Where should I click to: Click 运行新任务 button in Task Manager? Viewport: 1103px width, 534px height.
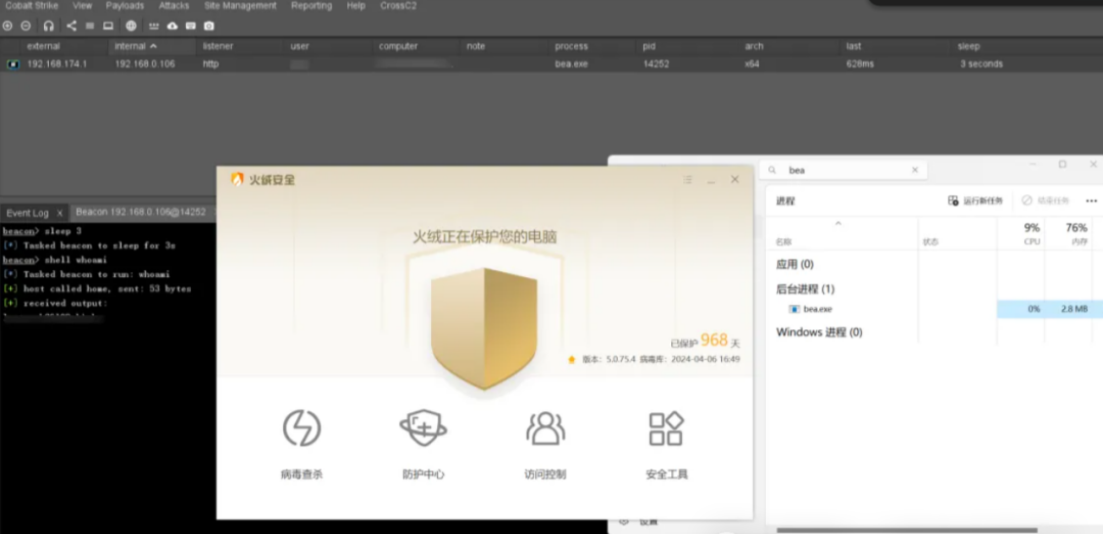tap(976, 201)
